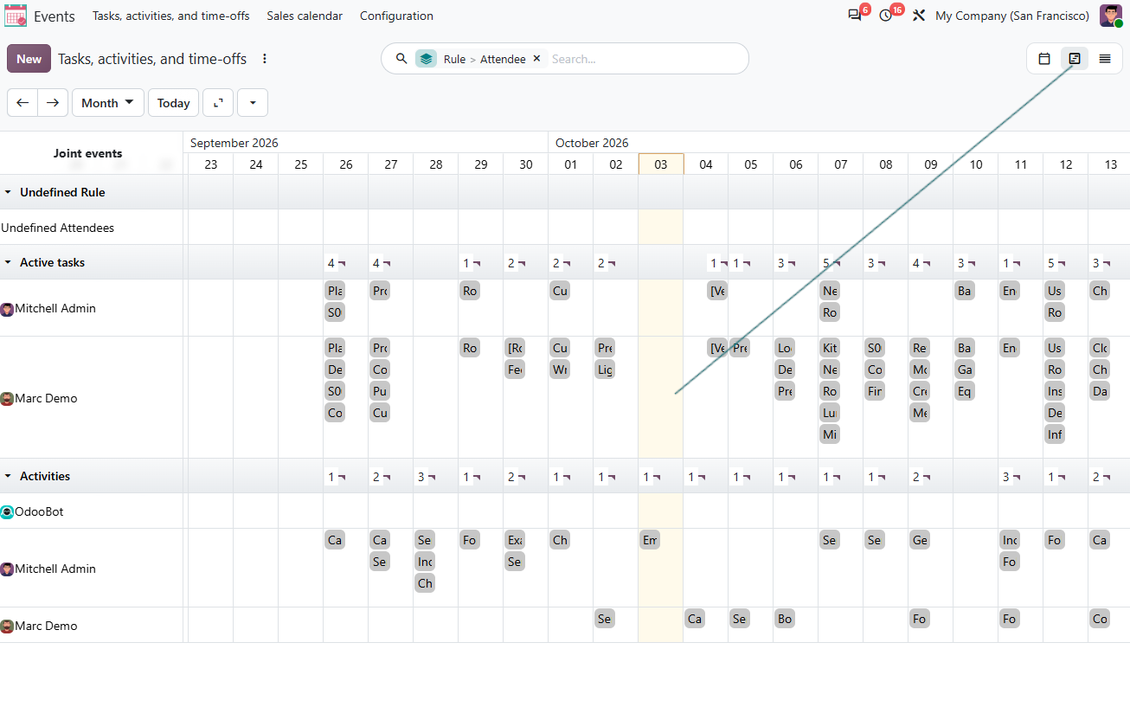Viewport: 1130px width, 707px height.
Task: Open the Month scale dropdown
Action: pos(108,102)
